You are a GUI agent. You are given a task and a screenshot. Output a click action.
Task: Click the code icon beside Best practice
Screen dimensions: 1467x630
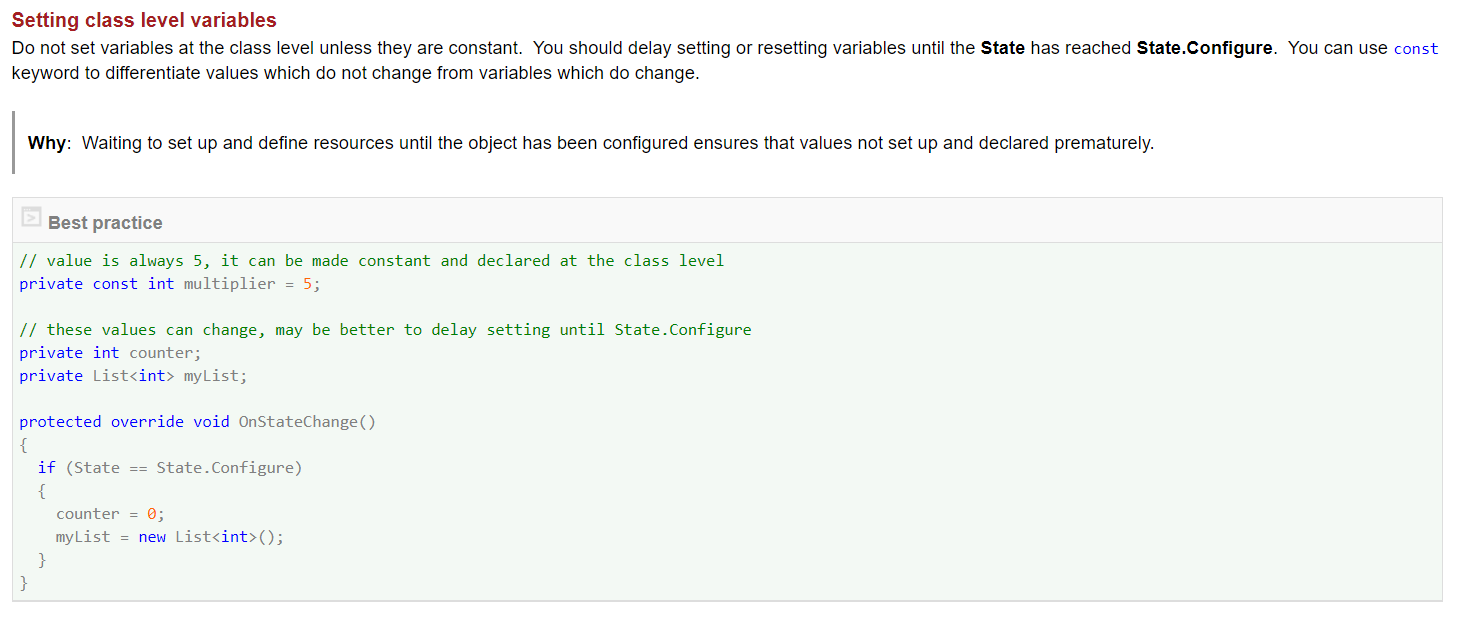click(x=31, y=221)
